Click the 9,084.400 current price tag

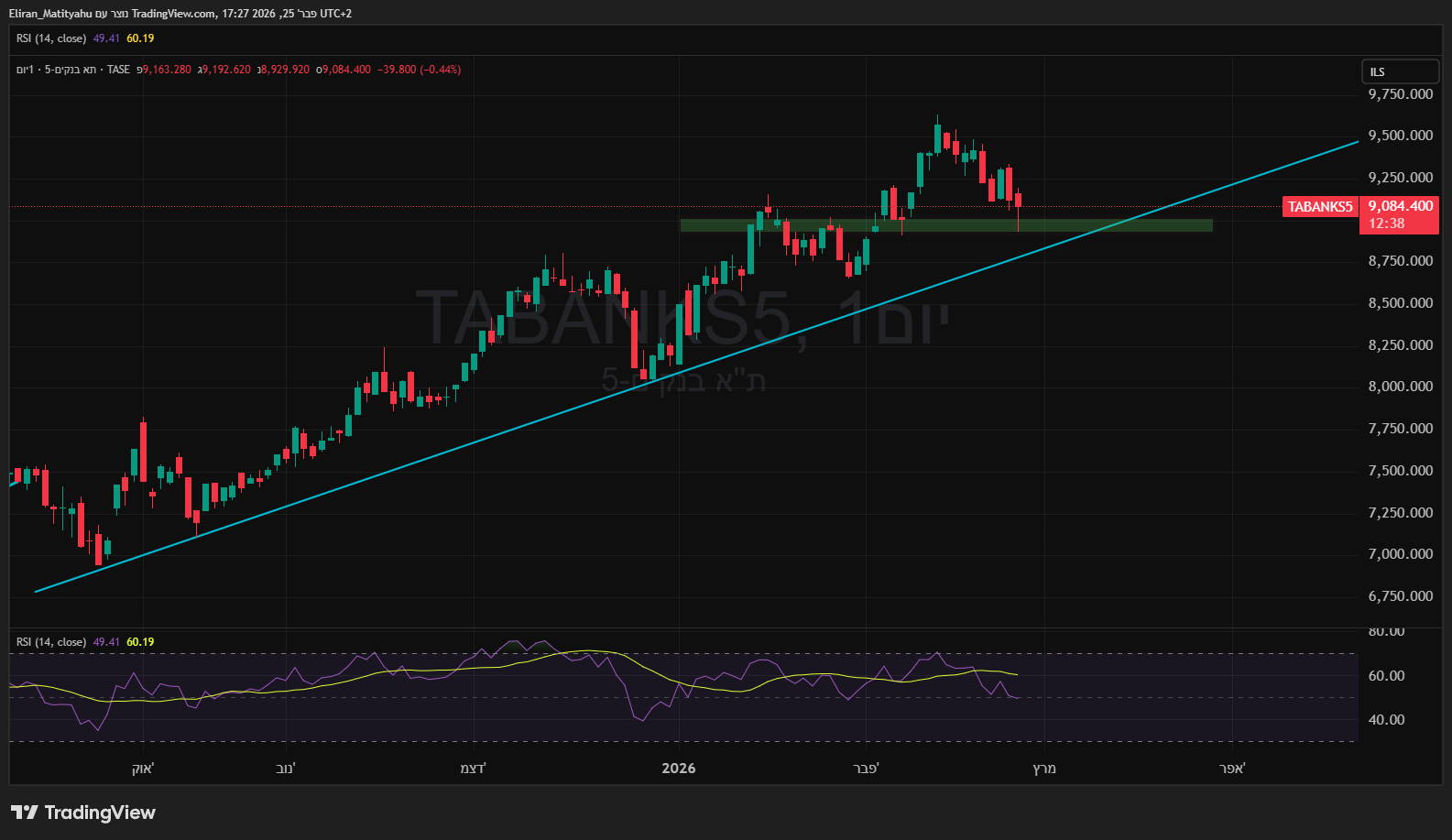point(1400,207)
